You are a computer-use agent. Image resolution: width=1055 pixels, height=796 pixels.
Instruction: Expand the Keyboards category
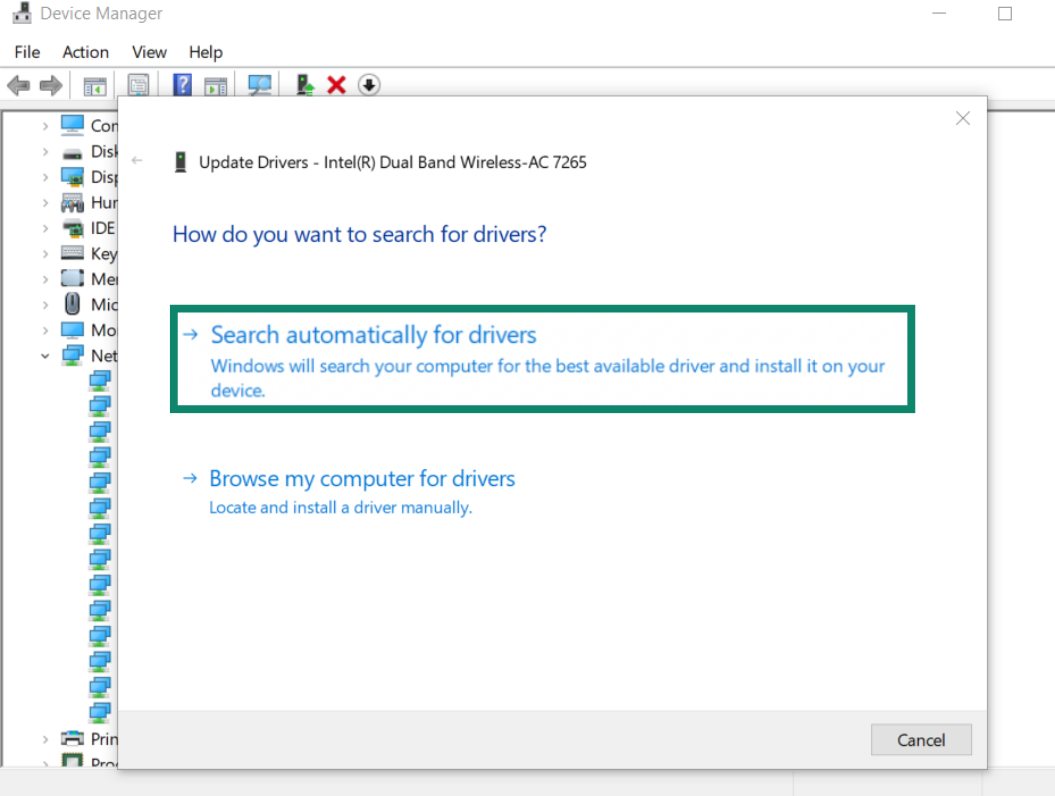tap(45, 253)
